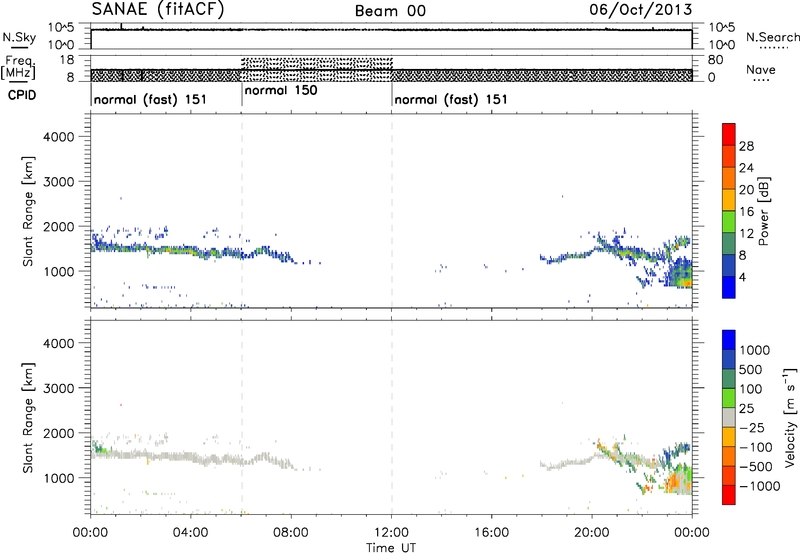Image resolution: width=800 pixels, height=554 pixels.
Task: Click the 80 tick on the Nave axis
Action: pyautogui.click(x=715, y=60)
